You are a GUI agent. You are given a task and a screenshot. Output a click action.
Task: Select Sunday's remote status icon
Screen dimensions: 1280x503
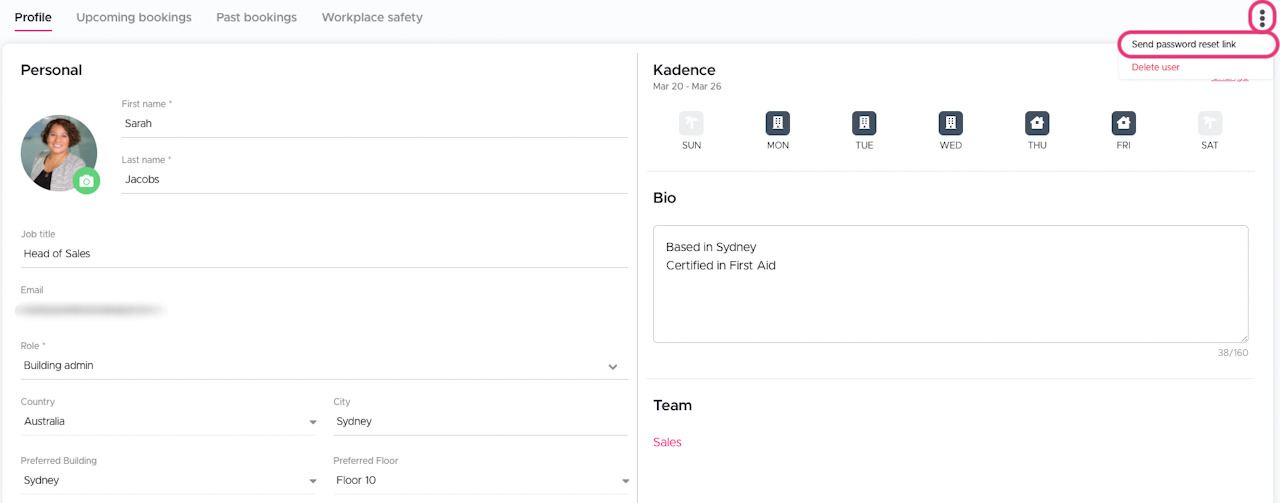pyautogui.click(x=691, y=123)
